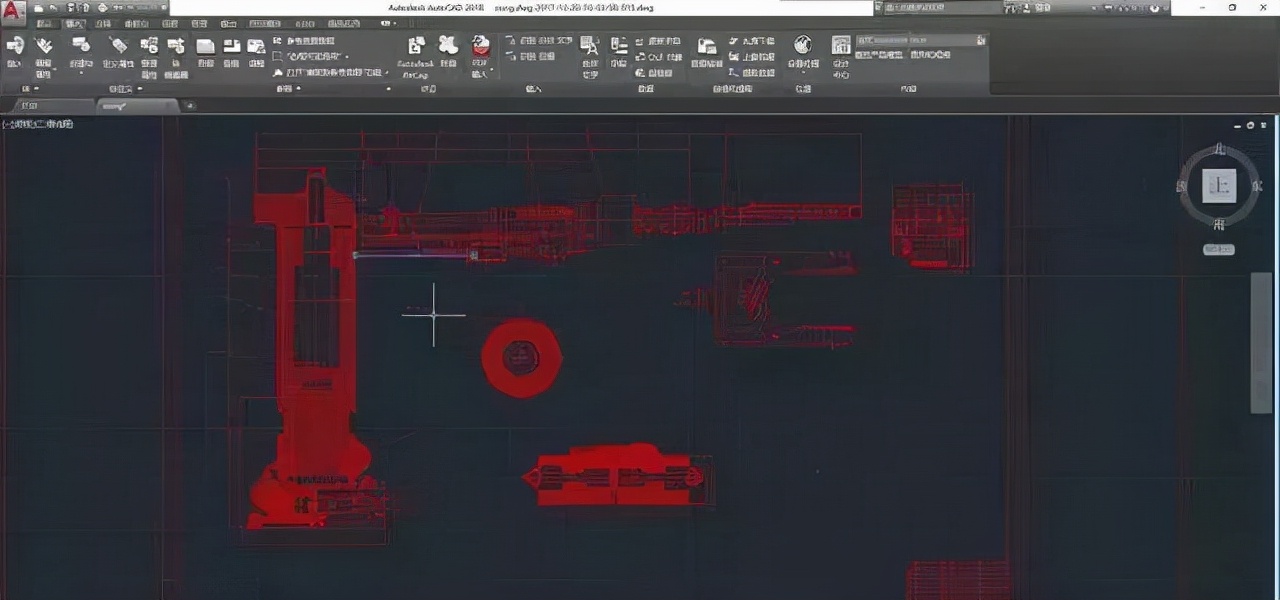Click the south compass label on the ViewCube
Image resolution: width=1280 pixels, height=600 pixels.
(1218, 224)
